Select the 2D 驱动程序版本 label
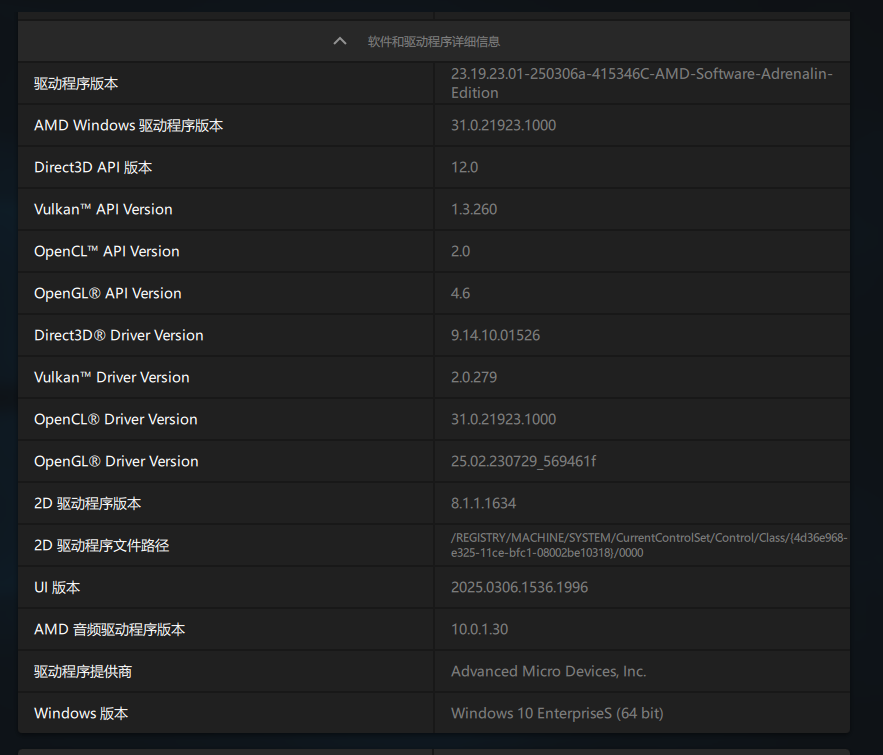Screen dimensions: 883x755 87,503
